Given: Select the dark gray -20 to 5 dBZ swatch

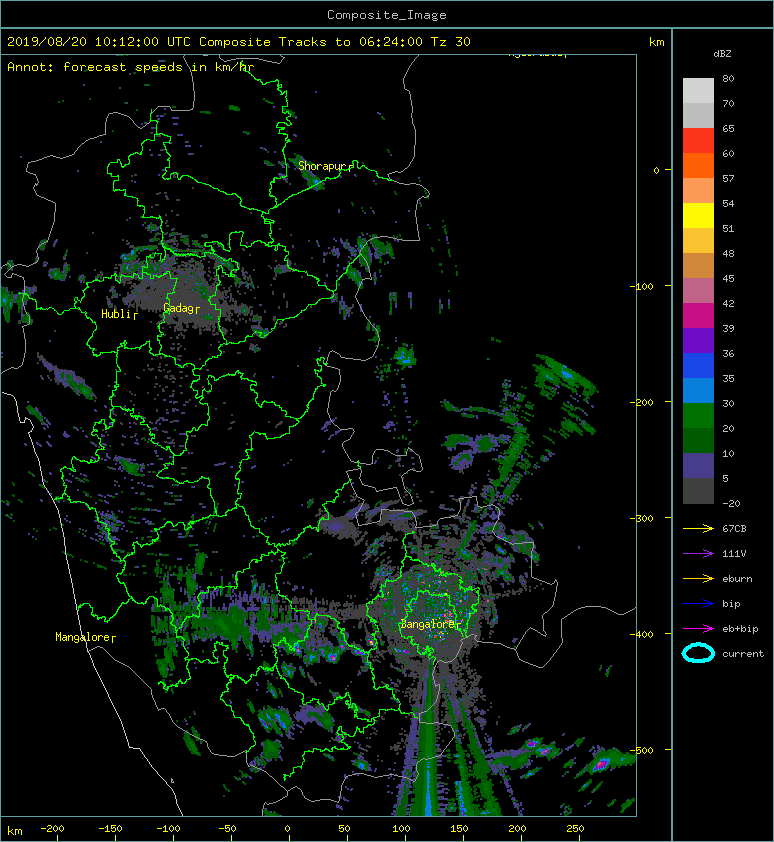Looking at the screenshot, I should pyautogui.click(x=698, y=490).
